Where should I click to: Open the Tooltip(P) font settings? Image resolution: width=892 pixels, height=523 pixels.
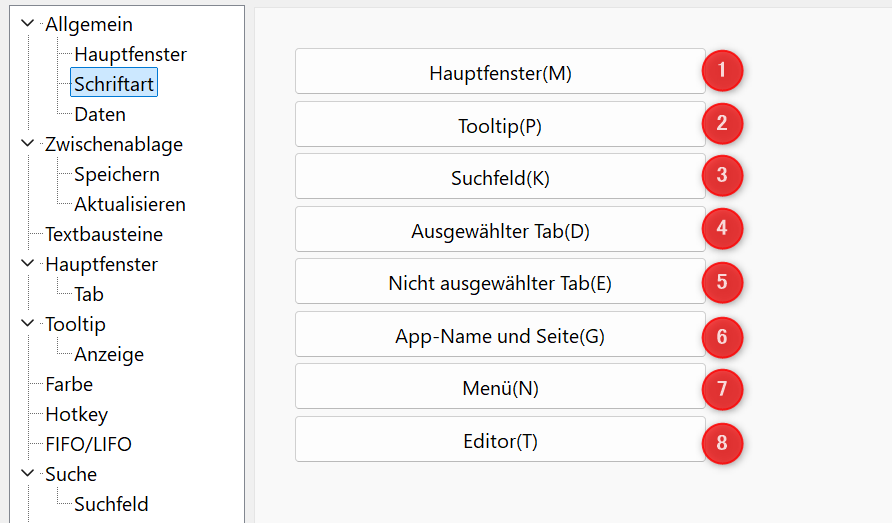click(500, 124)
